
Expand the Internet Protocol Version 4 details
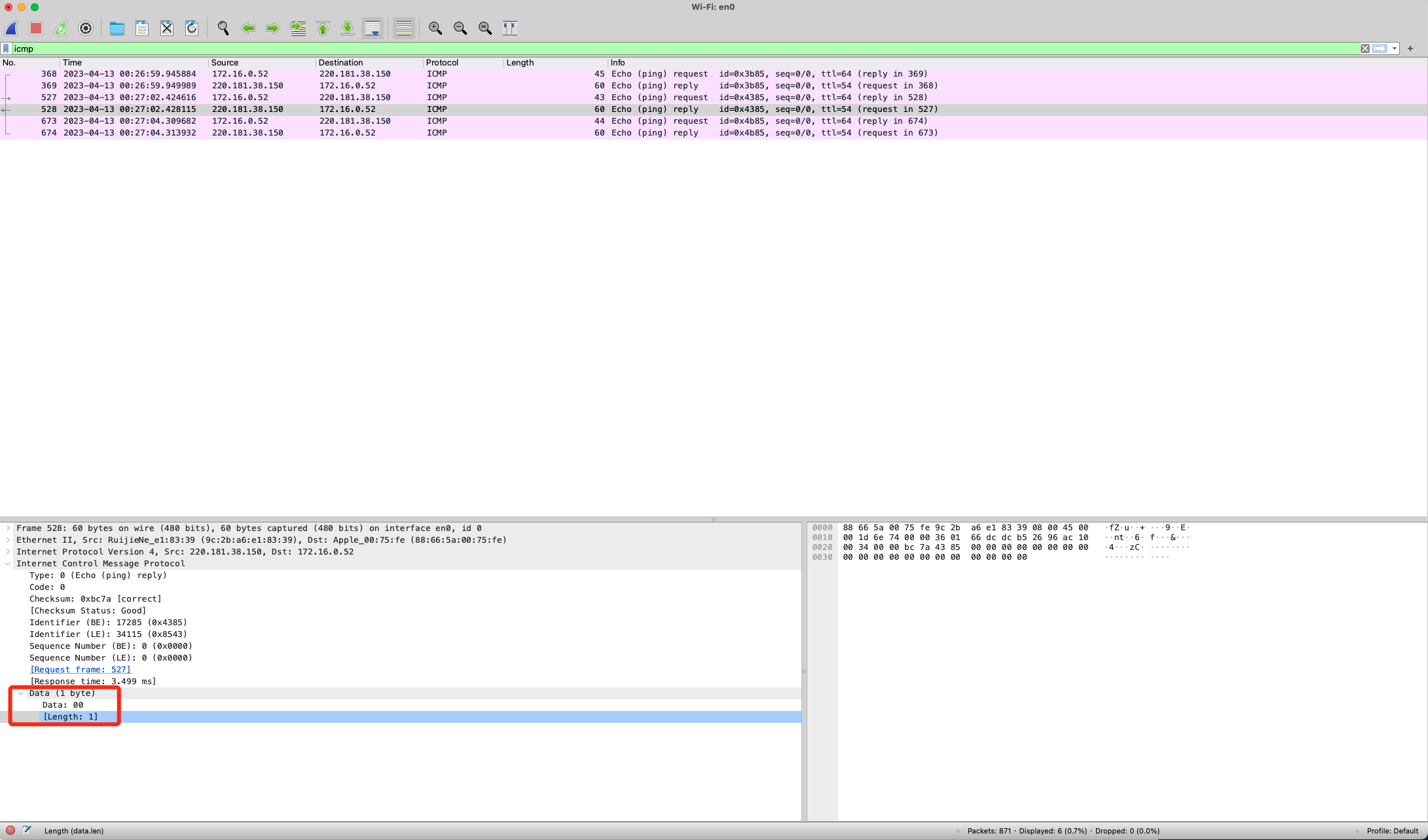[7, 552]
